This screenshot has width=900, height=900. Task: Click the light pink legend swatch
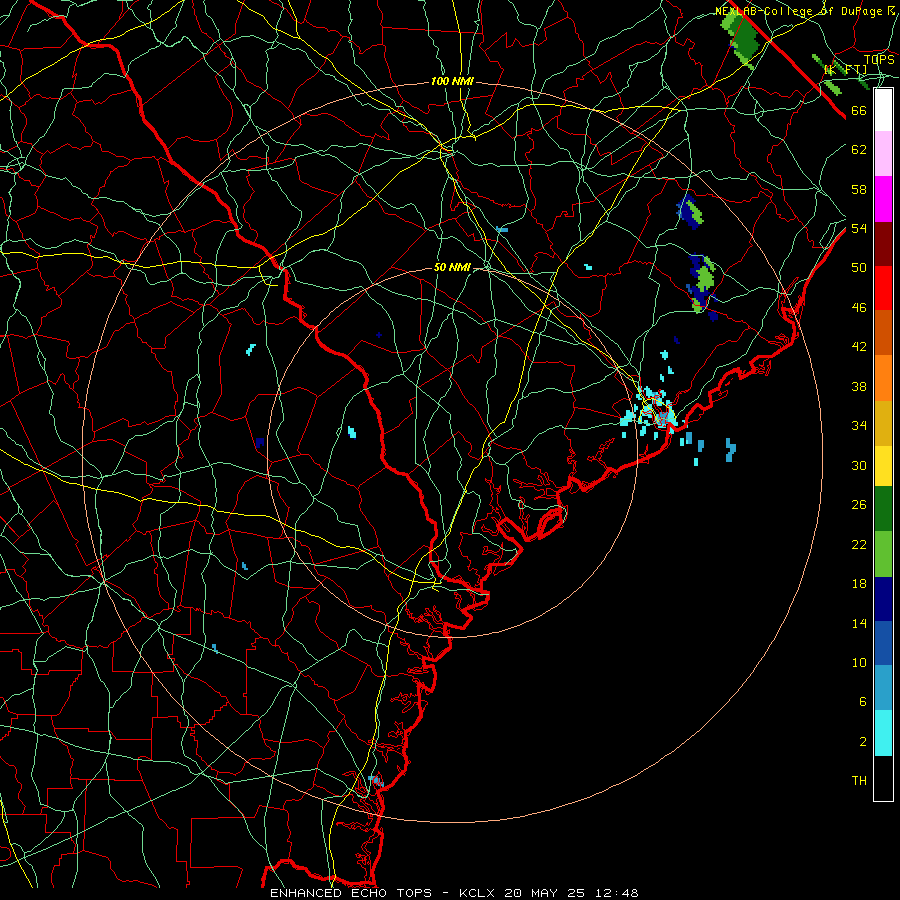[x=883, y=153]
